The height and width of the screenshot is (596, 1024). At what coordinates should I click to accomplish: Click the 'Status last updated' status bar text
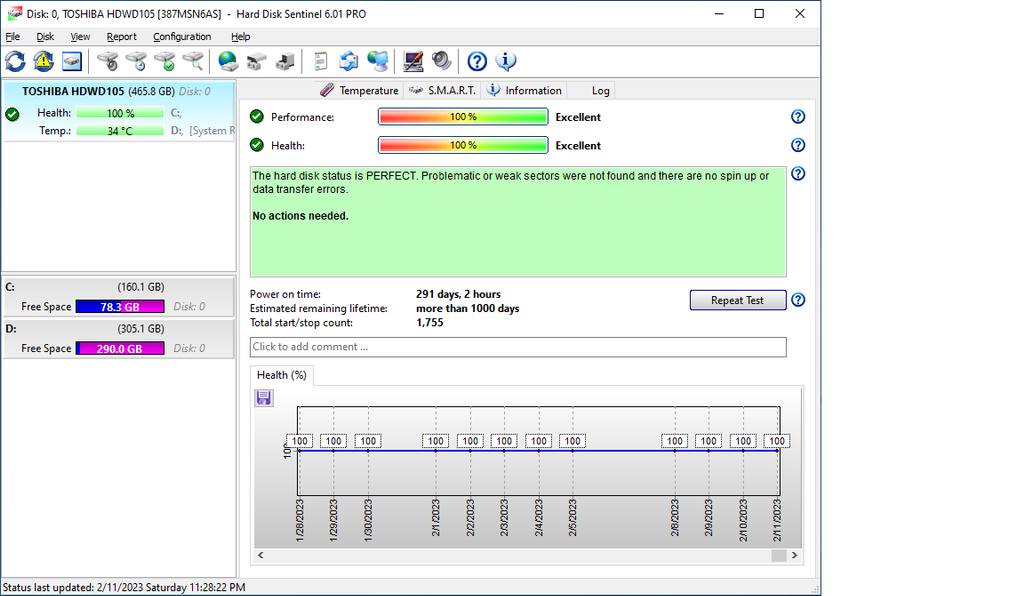tap(124, 588)
